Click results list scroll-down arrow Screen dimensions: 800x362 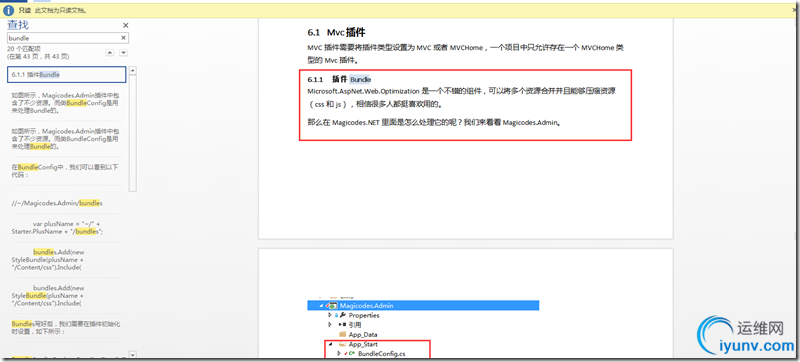click(x=133, y=354)
